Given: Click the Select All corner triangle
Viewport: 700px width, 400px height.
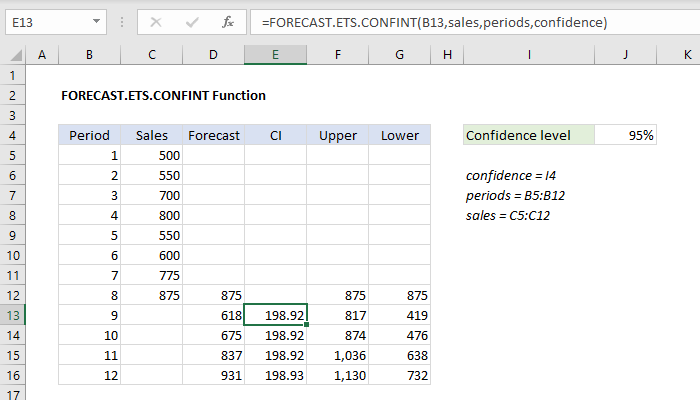Looking at the screenshot, I should click(16, 55).
